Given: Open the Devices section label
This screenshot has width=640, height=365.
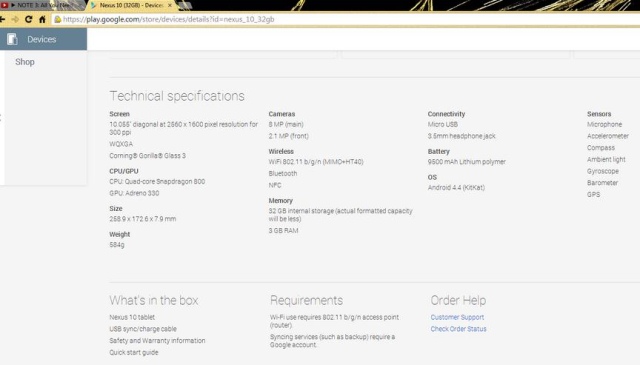Looking at the screenshot, I should [42, 39].
